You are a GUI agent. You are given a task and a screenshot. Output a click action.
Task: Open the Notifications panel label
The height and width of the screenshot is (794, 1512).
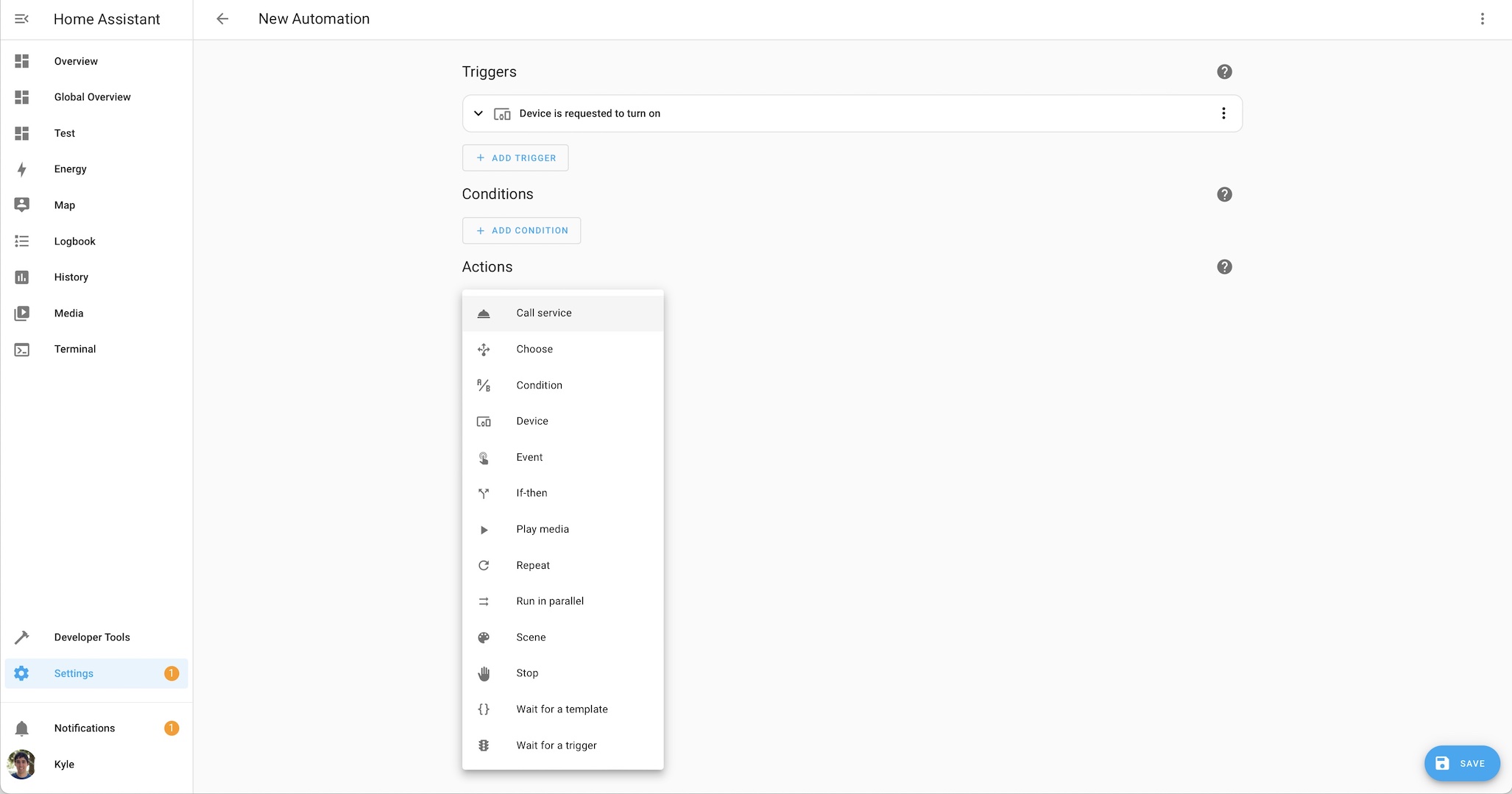[x=85, y=729]
